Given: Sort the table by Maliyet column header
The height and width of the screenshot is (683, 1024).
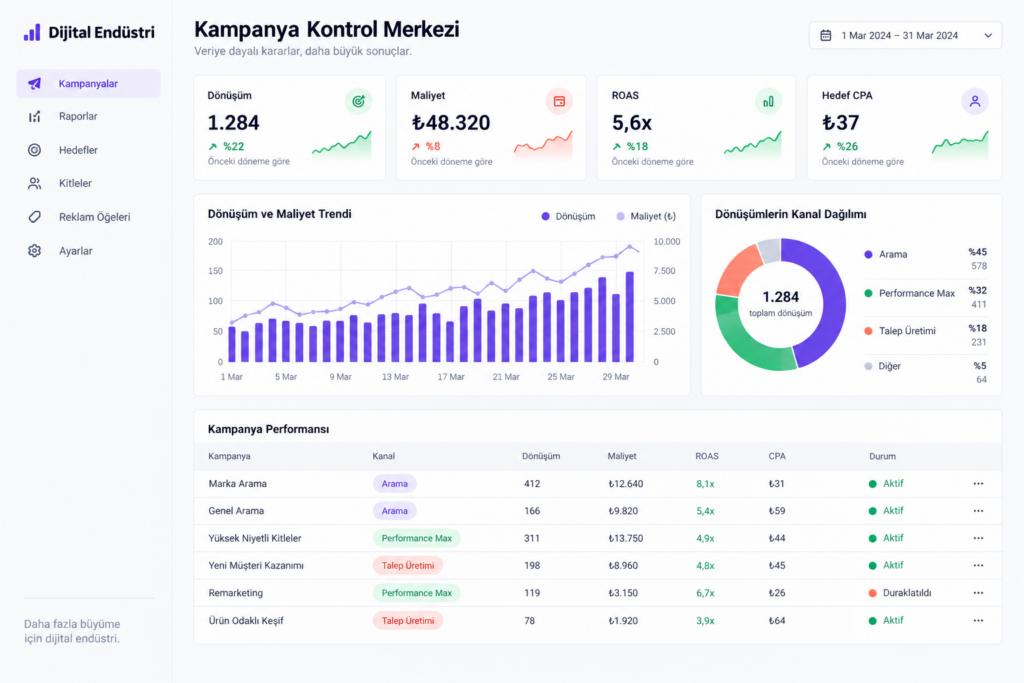Looking at the screenshot, I should 622,456.
